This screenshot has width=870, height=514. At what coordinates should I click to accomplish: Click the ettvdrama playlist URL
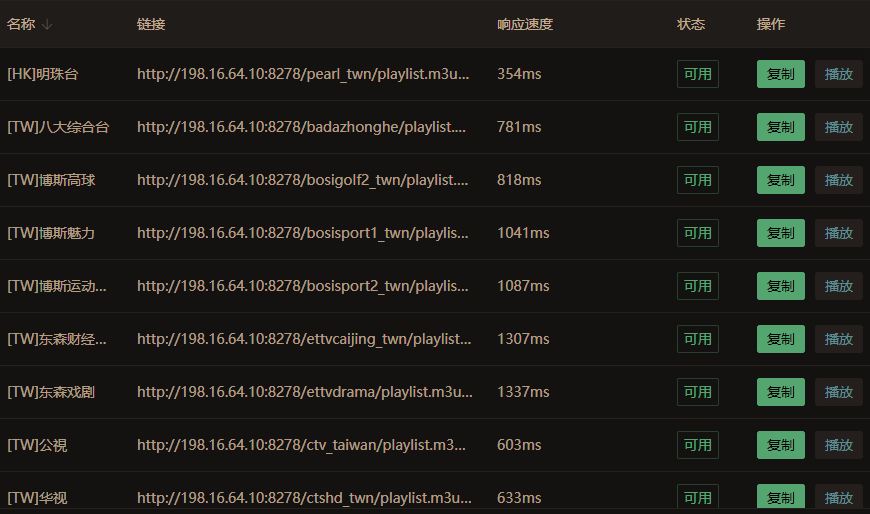(305, 392)
